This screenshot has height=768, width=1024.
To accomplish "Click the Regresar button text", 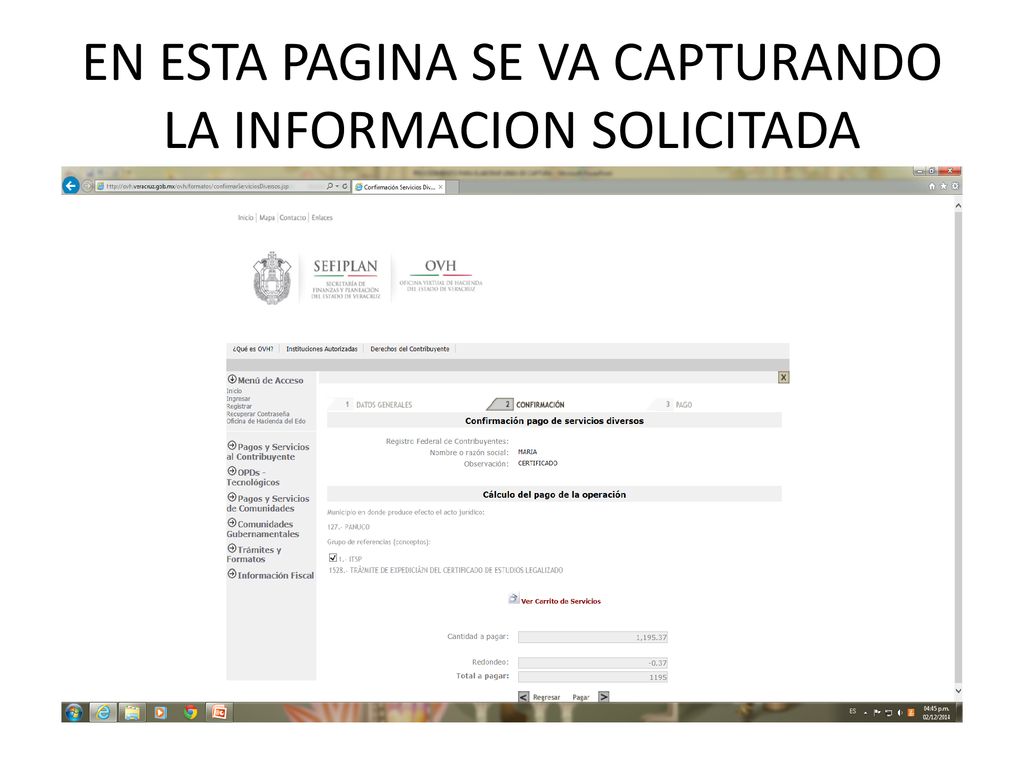I will click(x=547, y=697).
